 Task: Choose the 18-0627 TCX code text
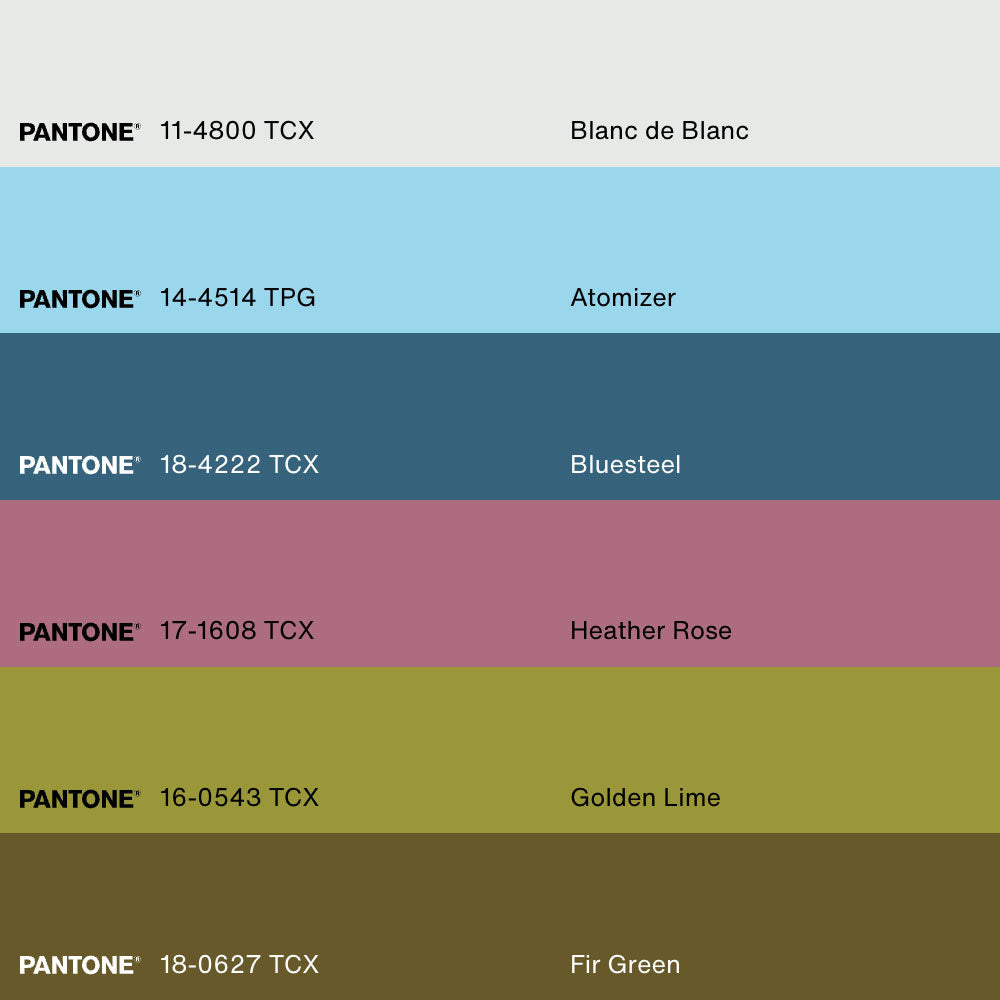(x=239, y=965)
